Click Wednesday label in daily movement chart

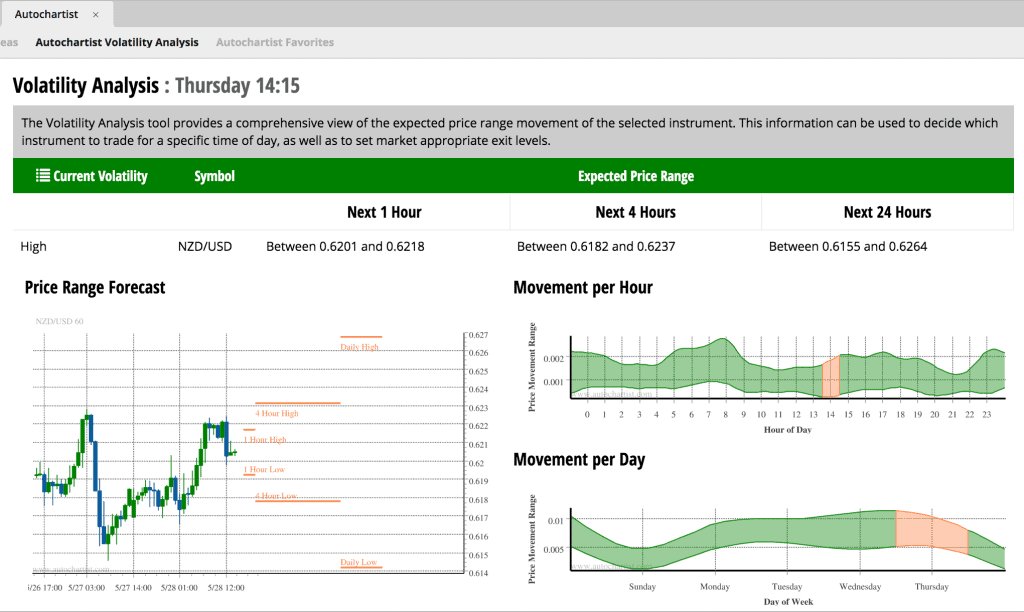click(x=860, y=587)
